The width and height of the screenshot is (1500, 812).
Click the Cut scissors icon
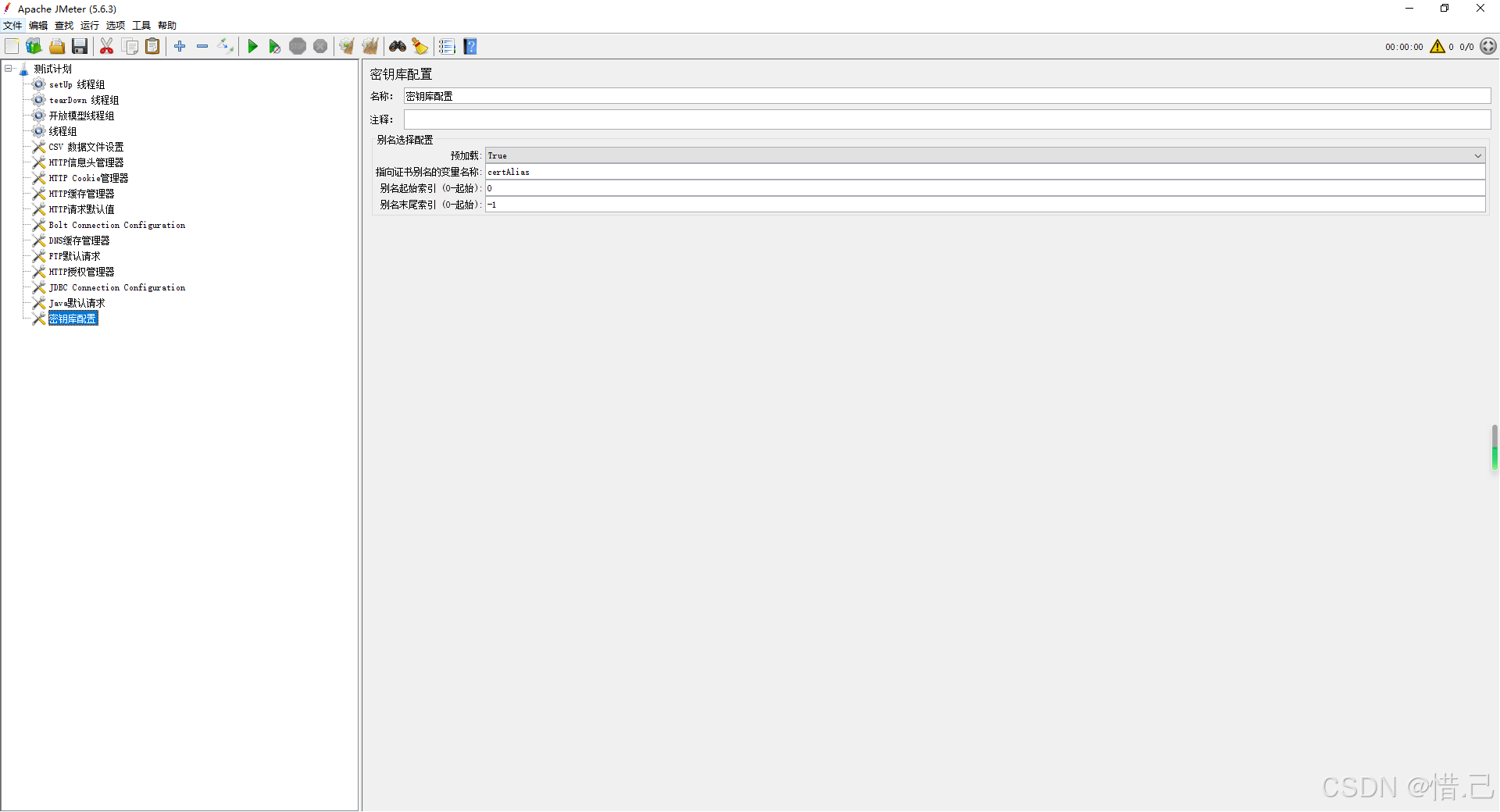(x=107, y=47)
